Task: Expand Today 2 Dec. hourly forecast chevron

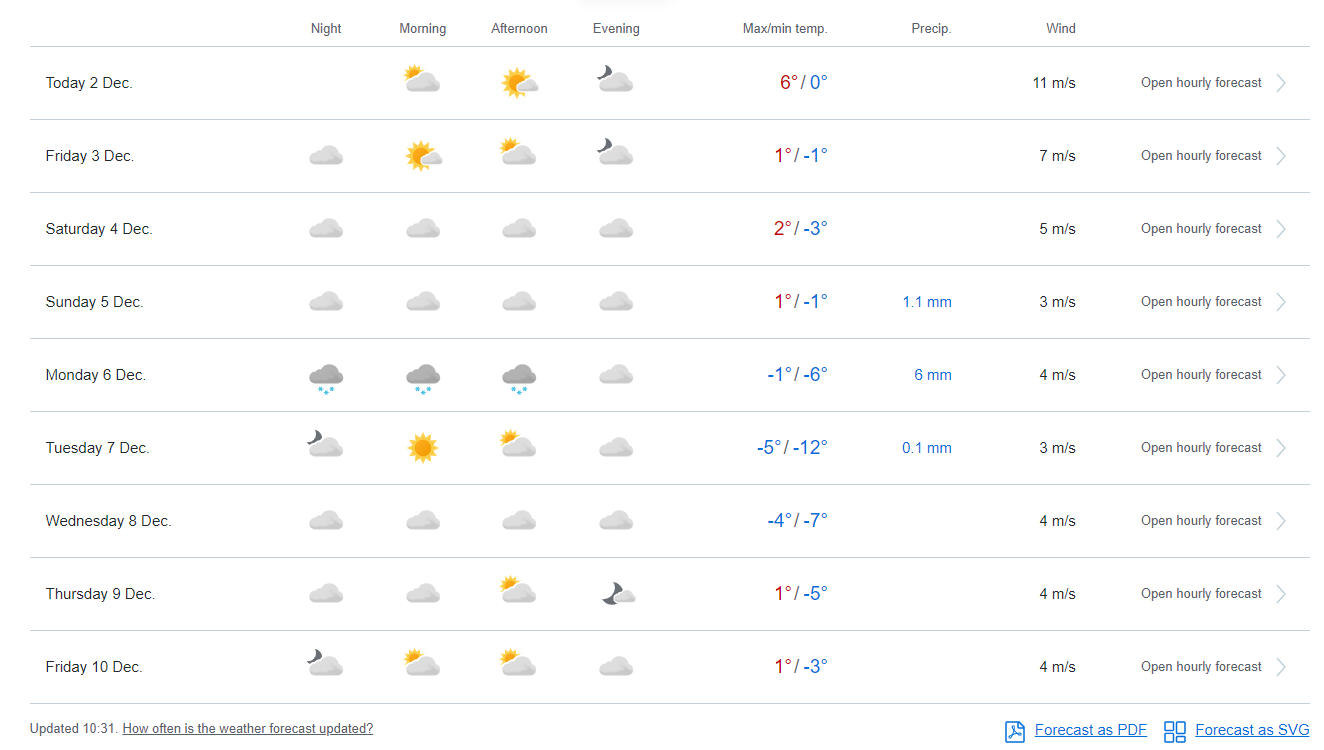Action: point(1281,83)
